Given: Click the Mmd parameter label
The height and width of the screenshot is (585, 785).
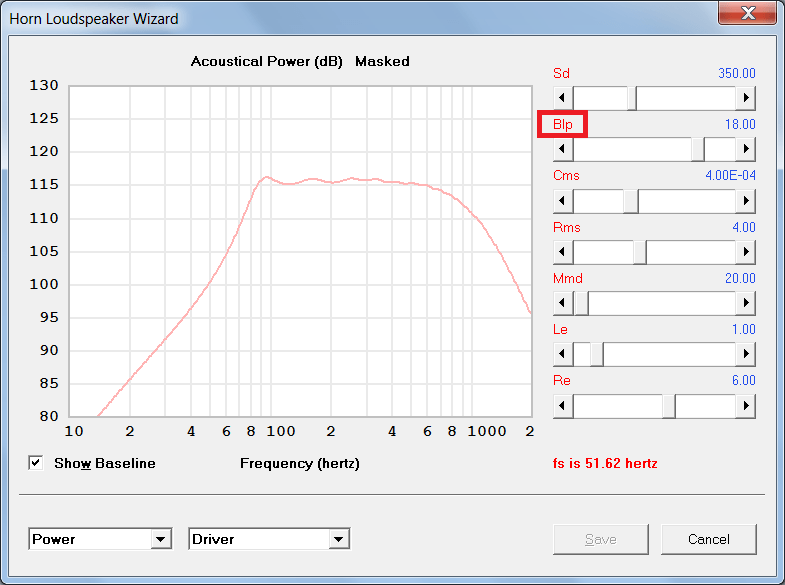Looking at the screenshot, I should (x=568, y=278).
